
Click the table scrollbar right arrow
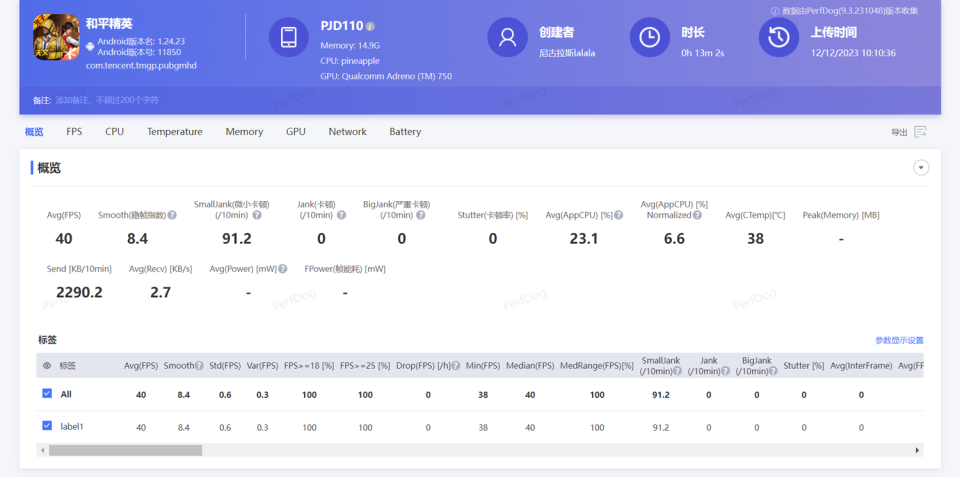[917, 450]
